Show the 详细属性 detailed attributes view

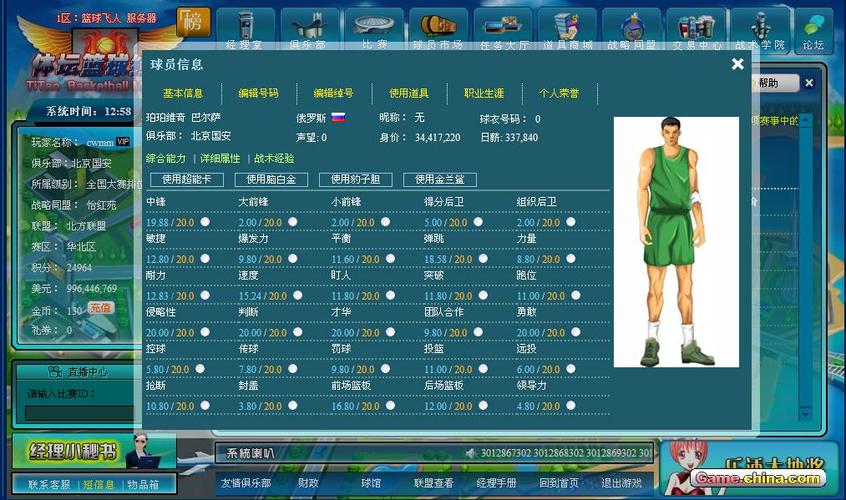[219, 158]
